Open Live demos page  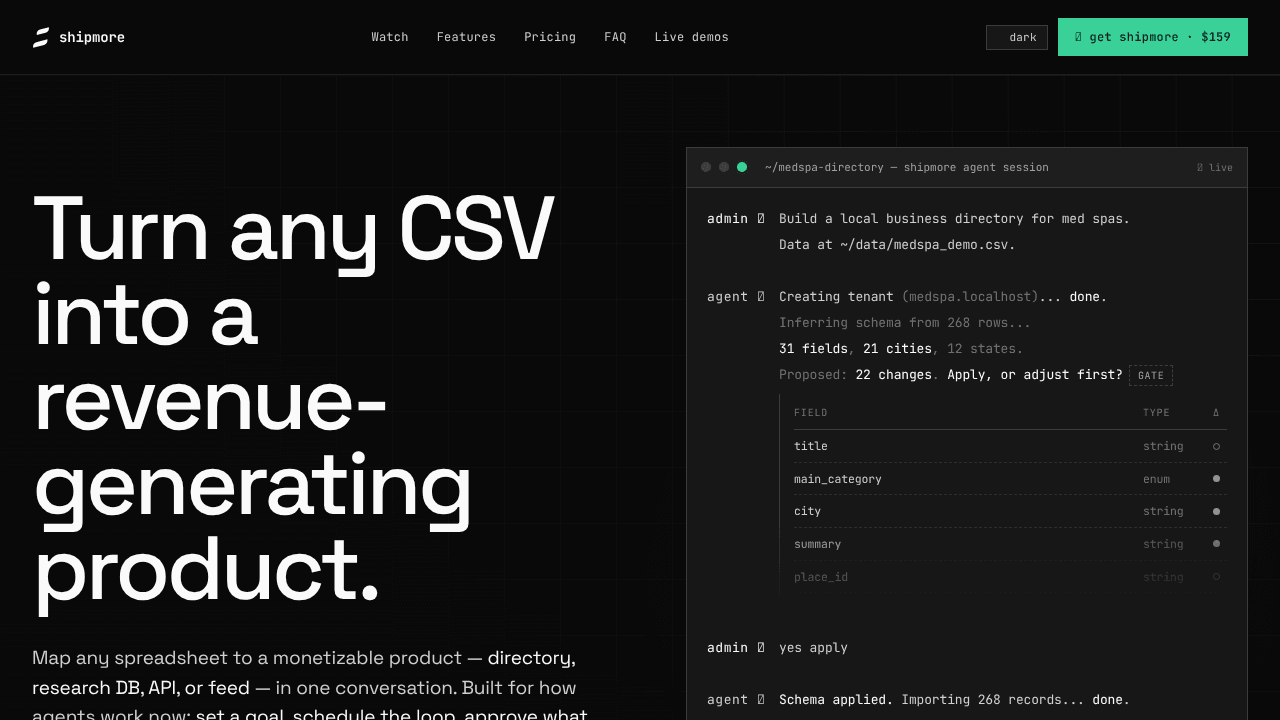tap(692, 37)
